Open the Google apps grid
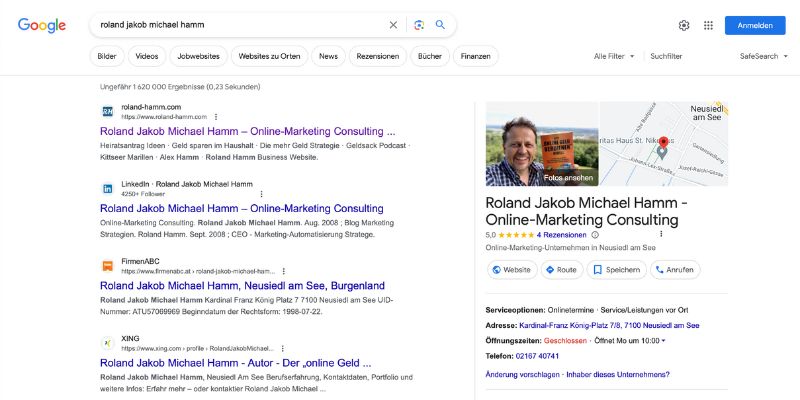This screenshot has height=400, width=800. [708, 26]
